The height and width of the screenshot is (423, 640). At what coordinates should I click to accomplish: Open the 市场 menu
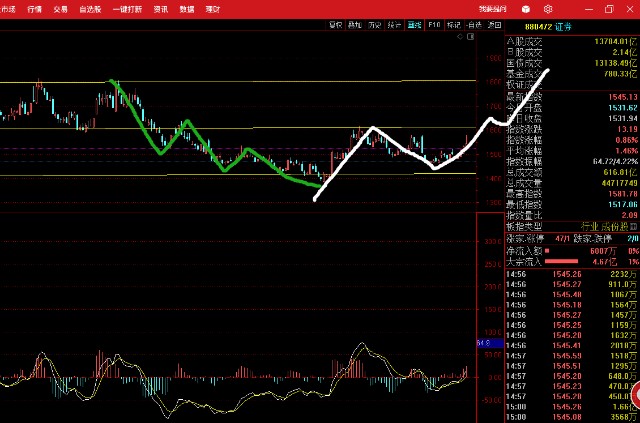(x=9, y=7)
